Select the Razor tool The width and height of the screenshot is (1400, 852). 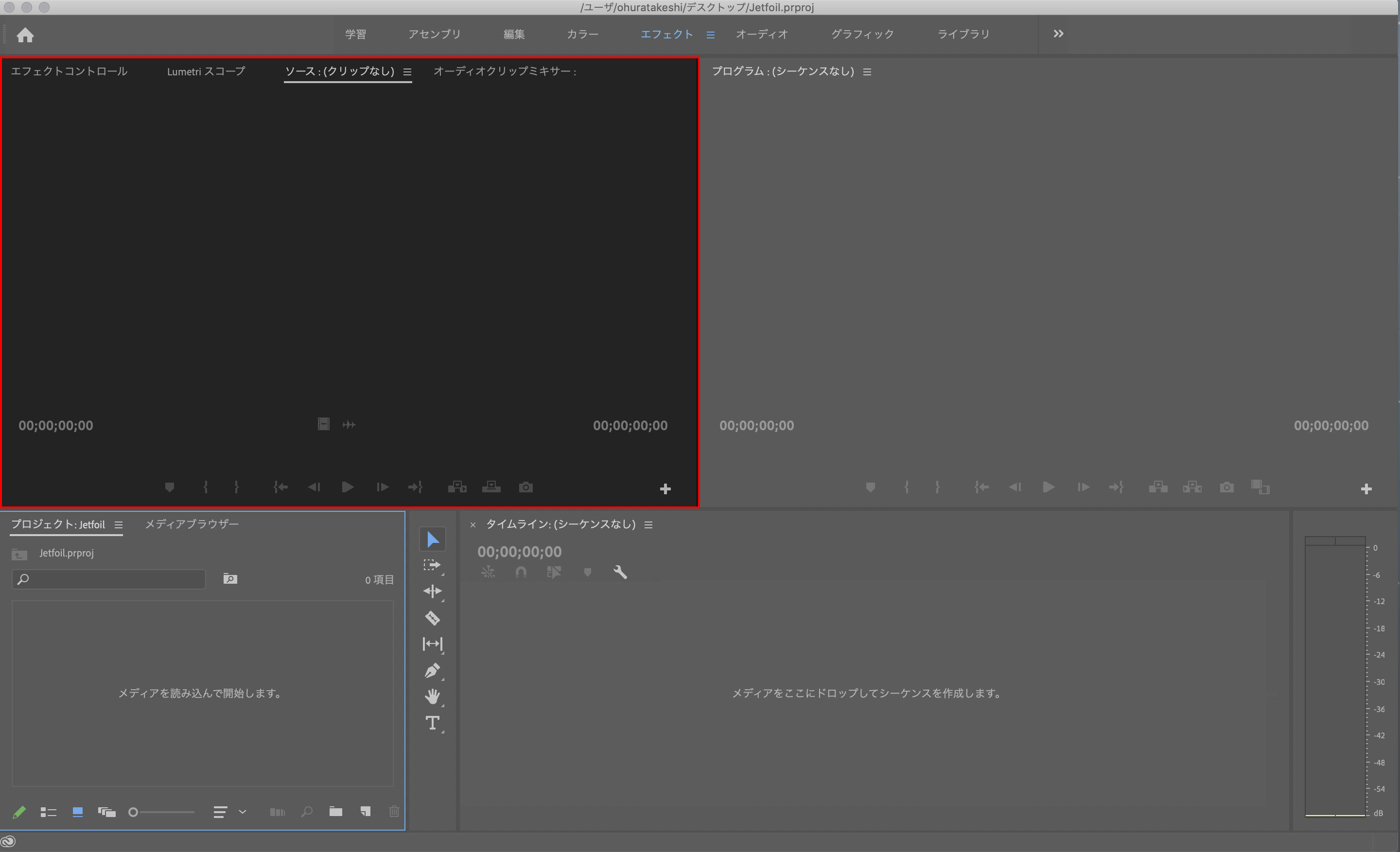(x=432, y=617)
